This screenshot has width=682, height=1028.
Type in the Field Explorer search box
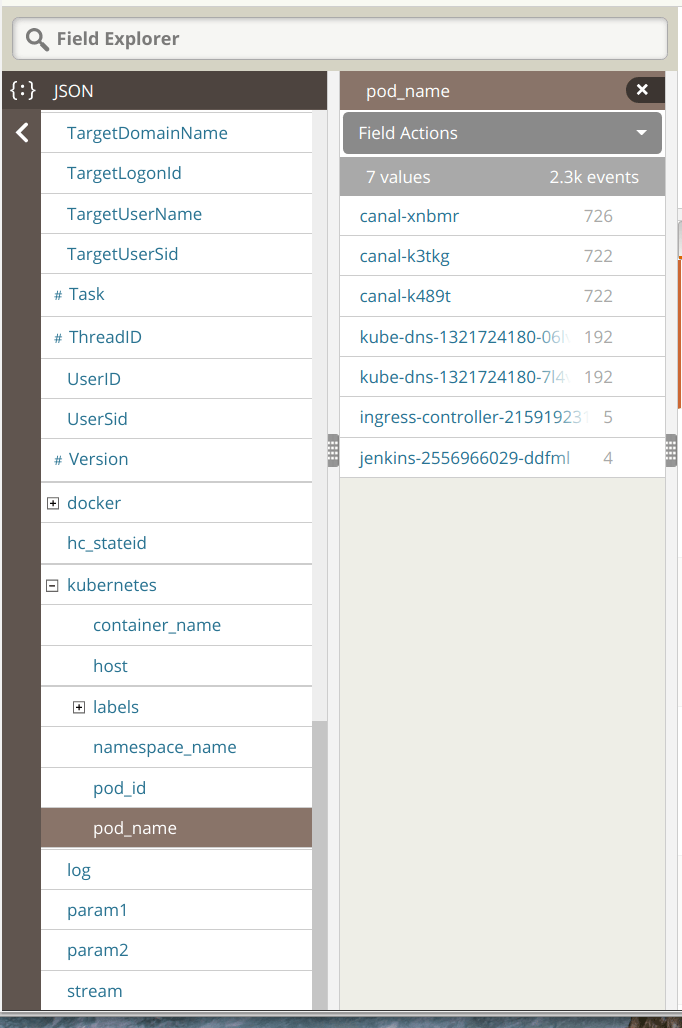[x=350, y=39]
